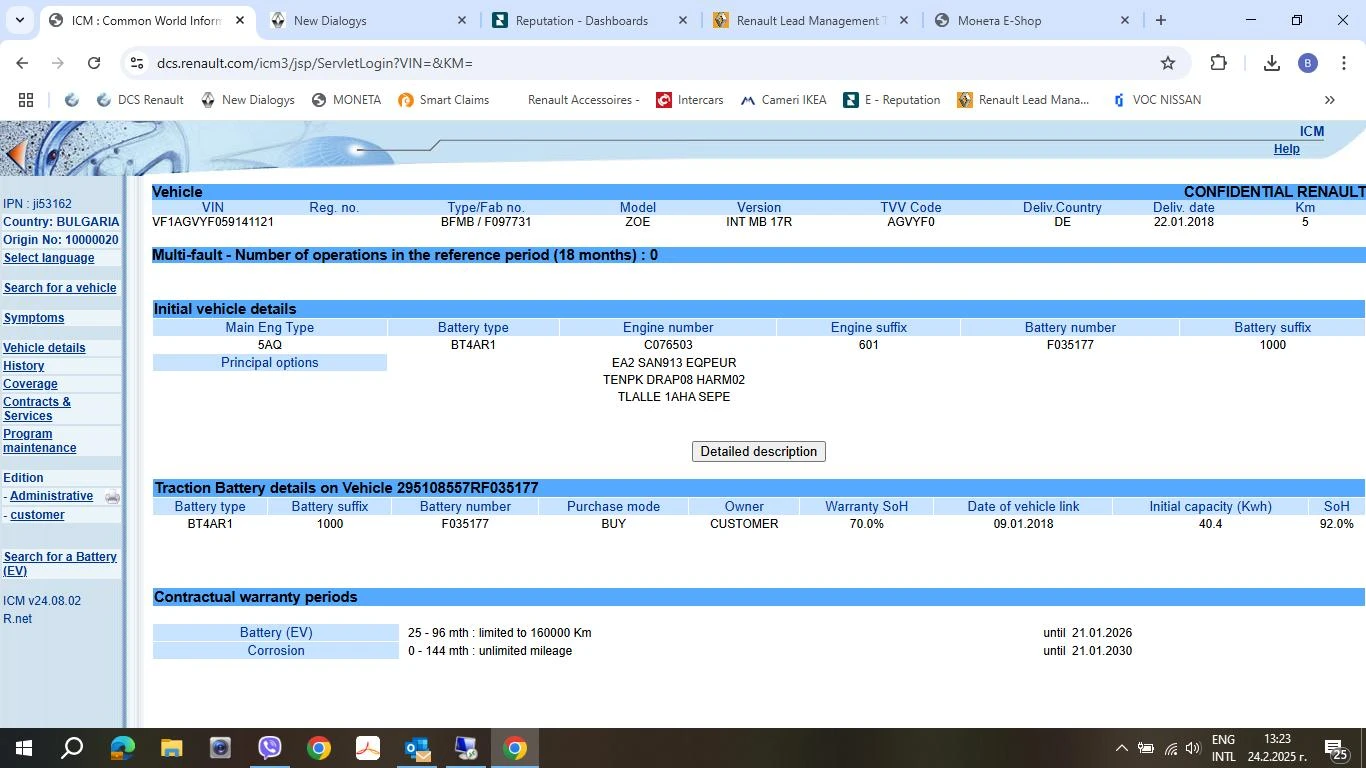Click the printer icon beside Administrative
This screenshot has height=768, width=1366.
point(112,497)
